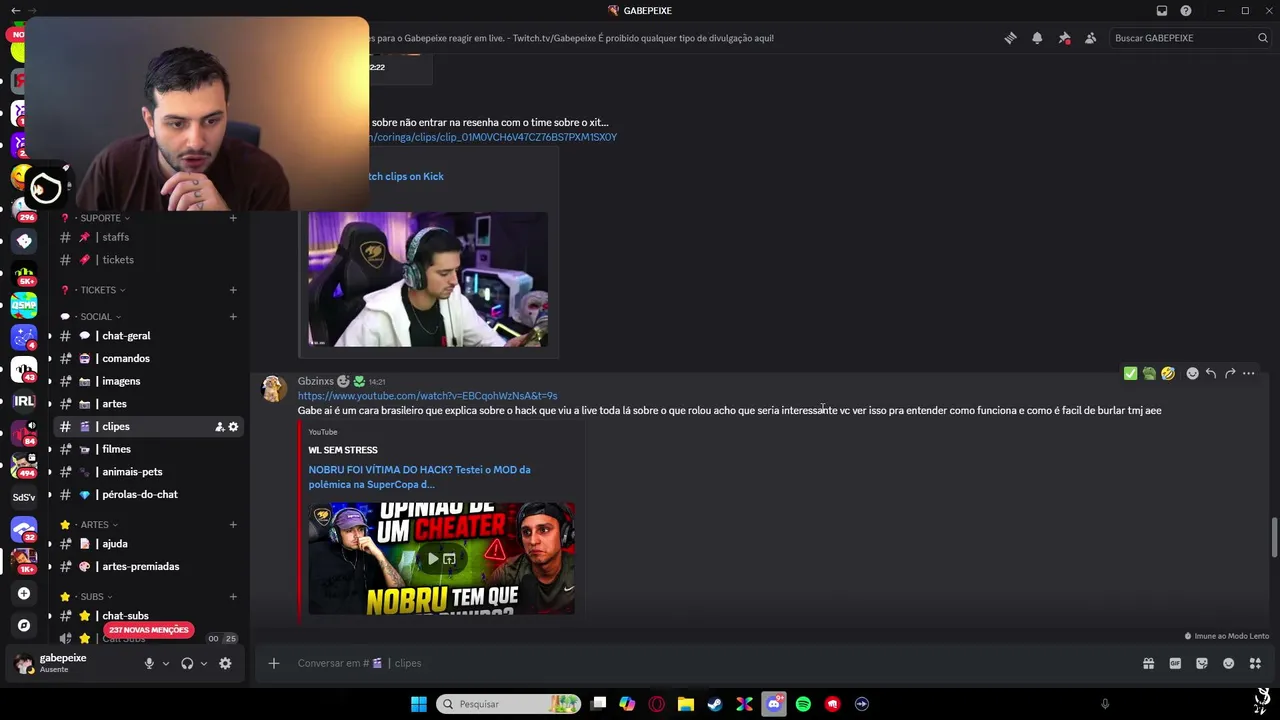Viewport: 1280px width, 720px height.
Task: Click inside the Buscar GABEPEIXE search field
Action: coord(1191,38)
